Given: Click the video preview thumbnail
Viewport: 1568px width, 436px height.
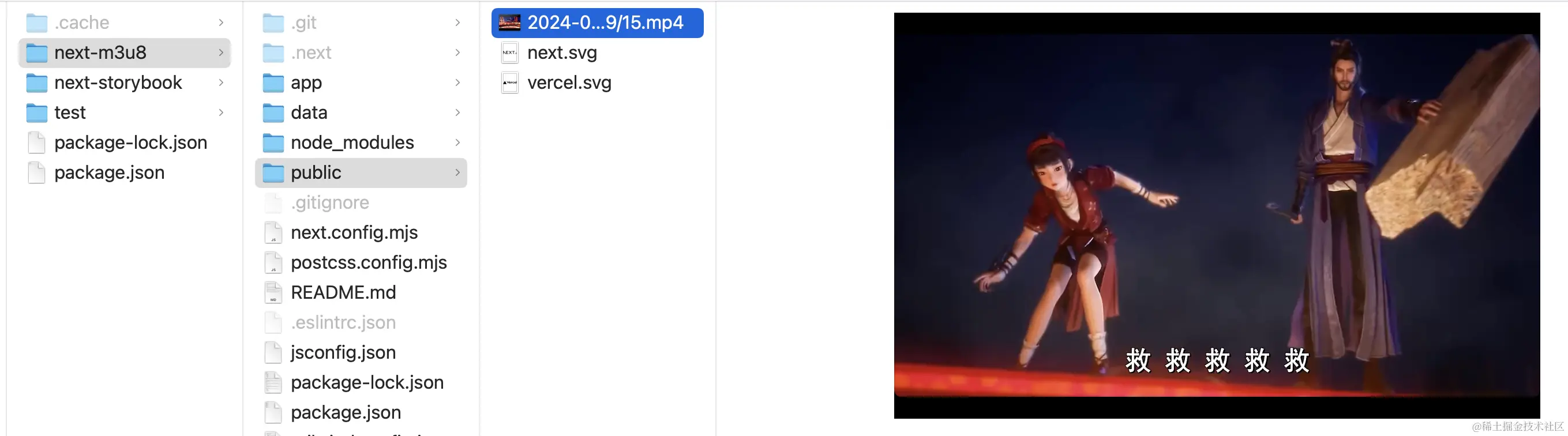Looking at the screenshot, I should click(1216, 215).
